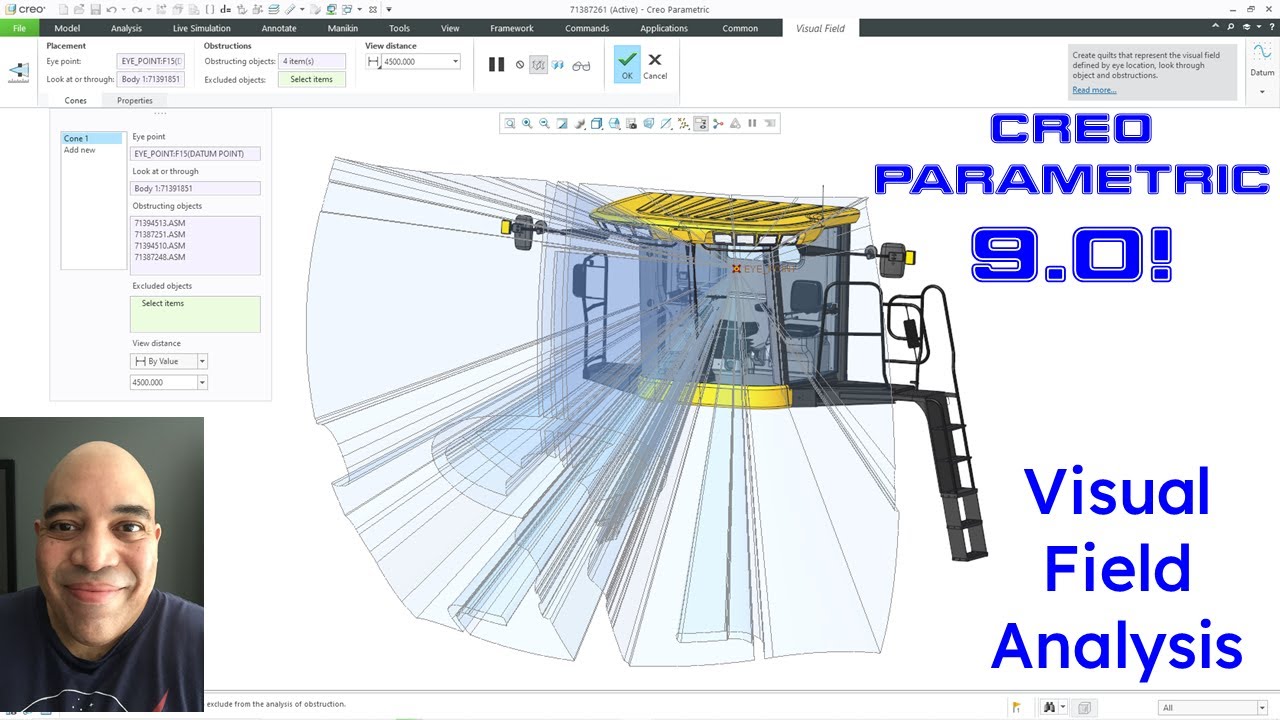The height and width of the screenshot is (720, 1280).
Task: Click Add new in the cones list
Action: [80, 150]
